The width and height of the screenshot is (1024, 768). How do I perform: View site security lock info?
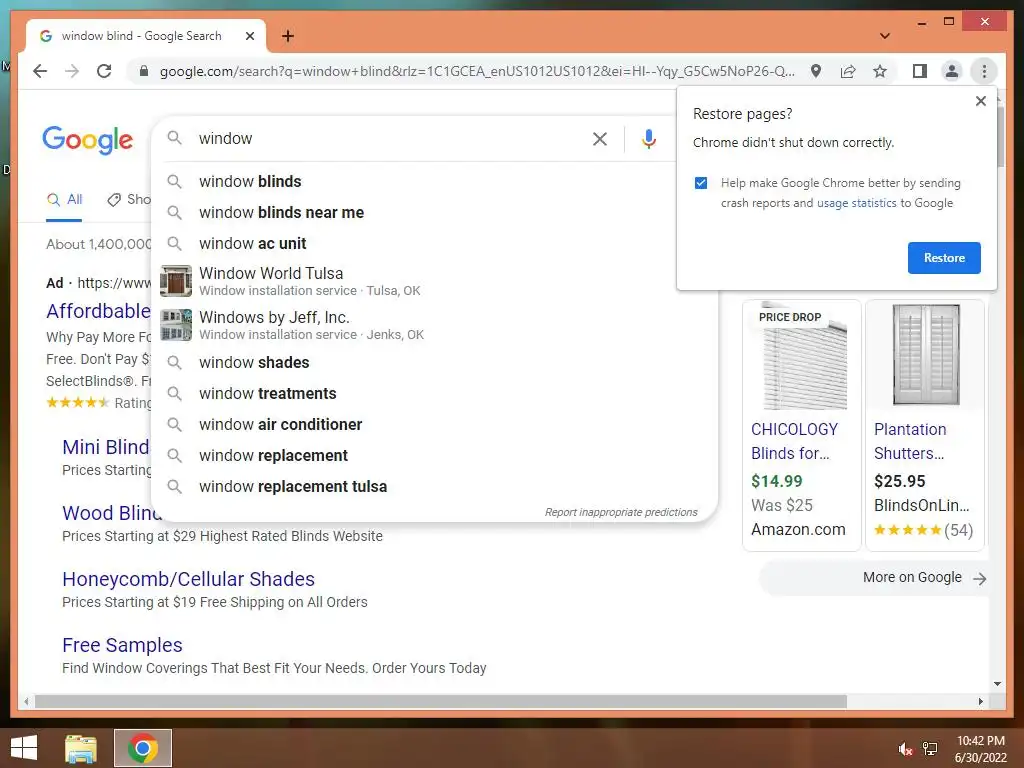[144, 71]
